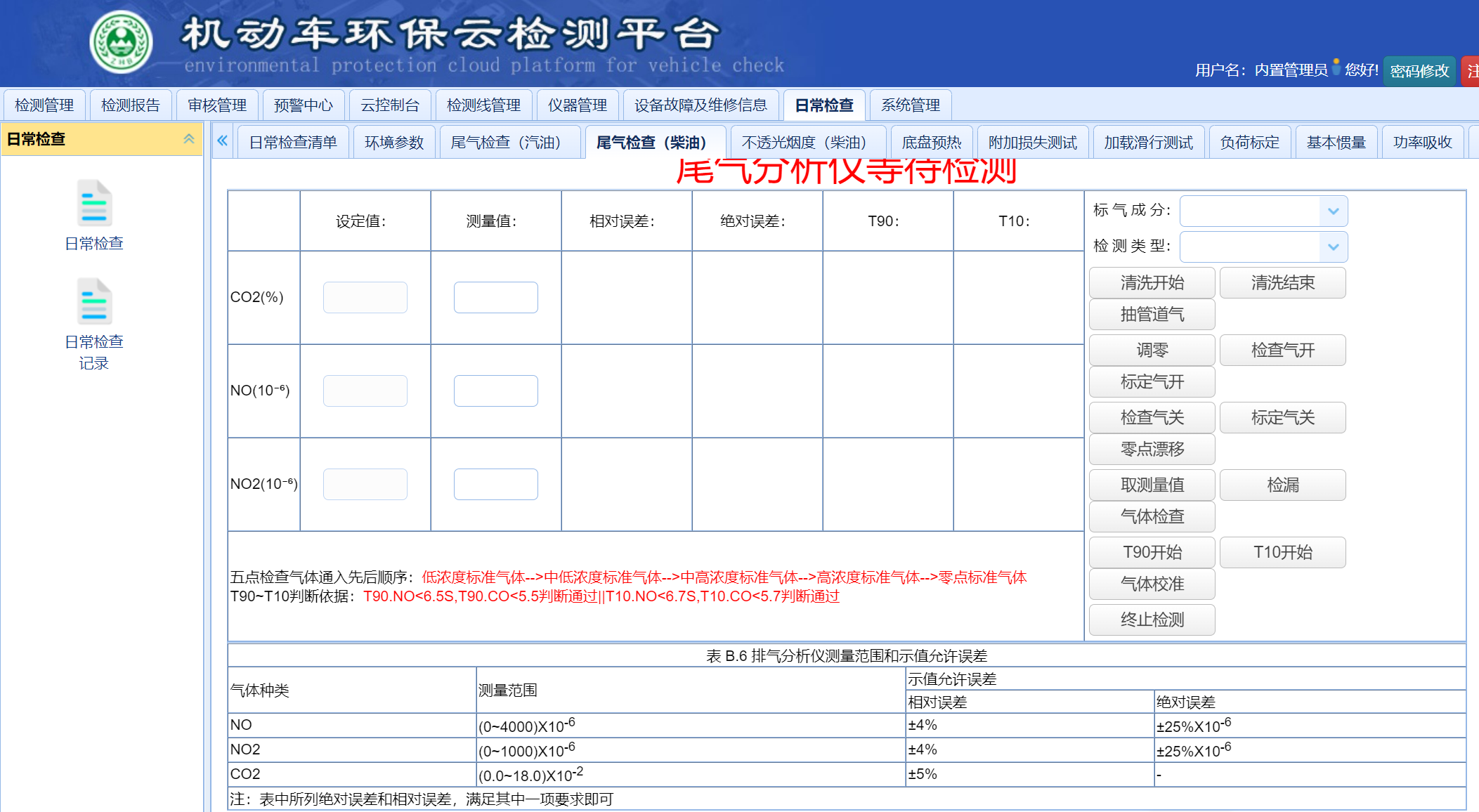Switch to 仪器管理 menu tab
1479x812 pixels.
(578, 105)
